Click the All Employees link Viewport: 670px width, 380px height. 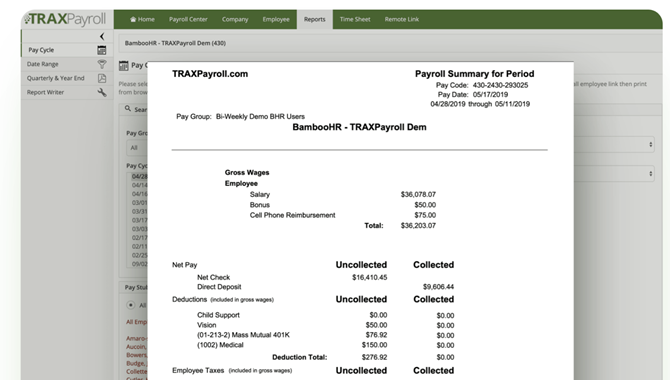pyautogui.click(x=137, y=322)
